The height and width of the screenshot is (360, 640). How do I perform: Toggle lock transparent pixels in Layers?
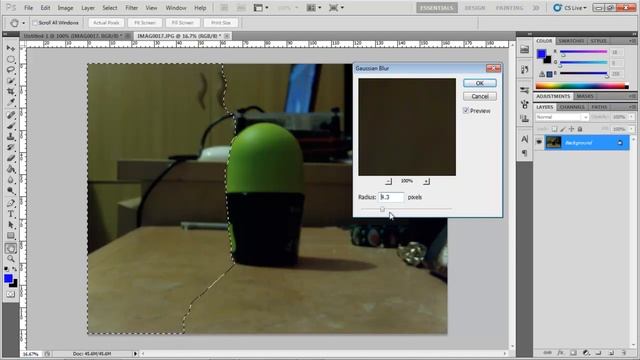(x=554, y=129)
